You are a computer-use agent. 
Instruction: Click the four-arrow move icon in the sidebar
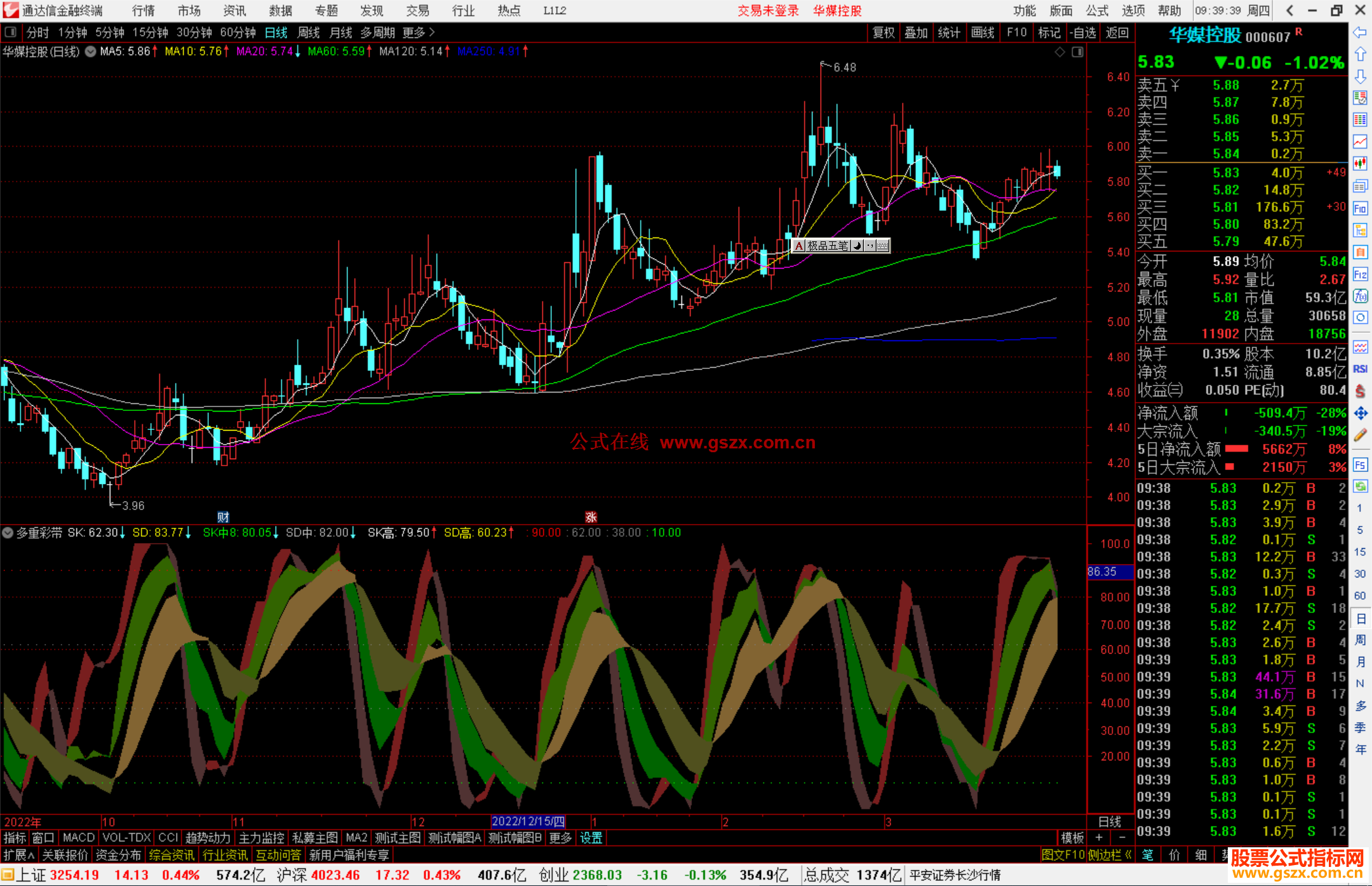tap(1360, 413)
